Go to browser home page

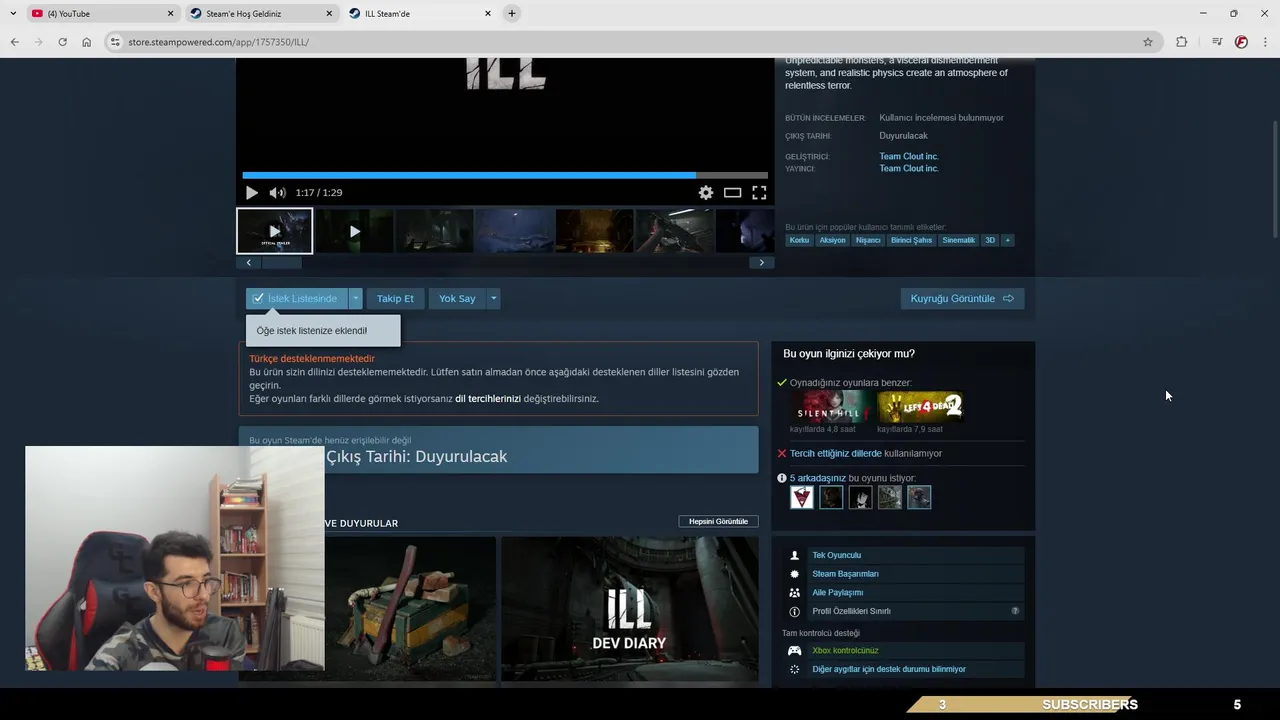[86, 42]
